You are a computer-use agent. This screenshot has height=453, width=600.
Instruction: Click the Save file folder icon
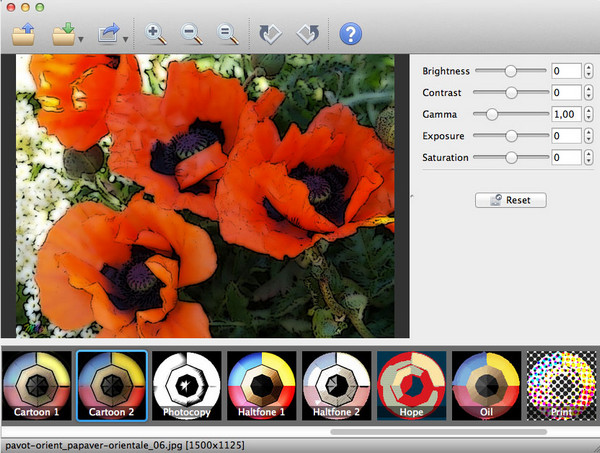(x=65, y=35)
